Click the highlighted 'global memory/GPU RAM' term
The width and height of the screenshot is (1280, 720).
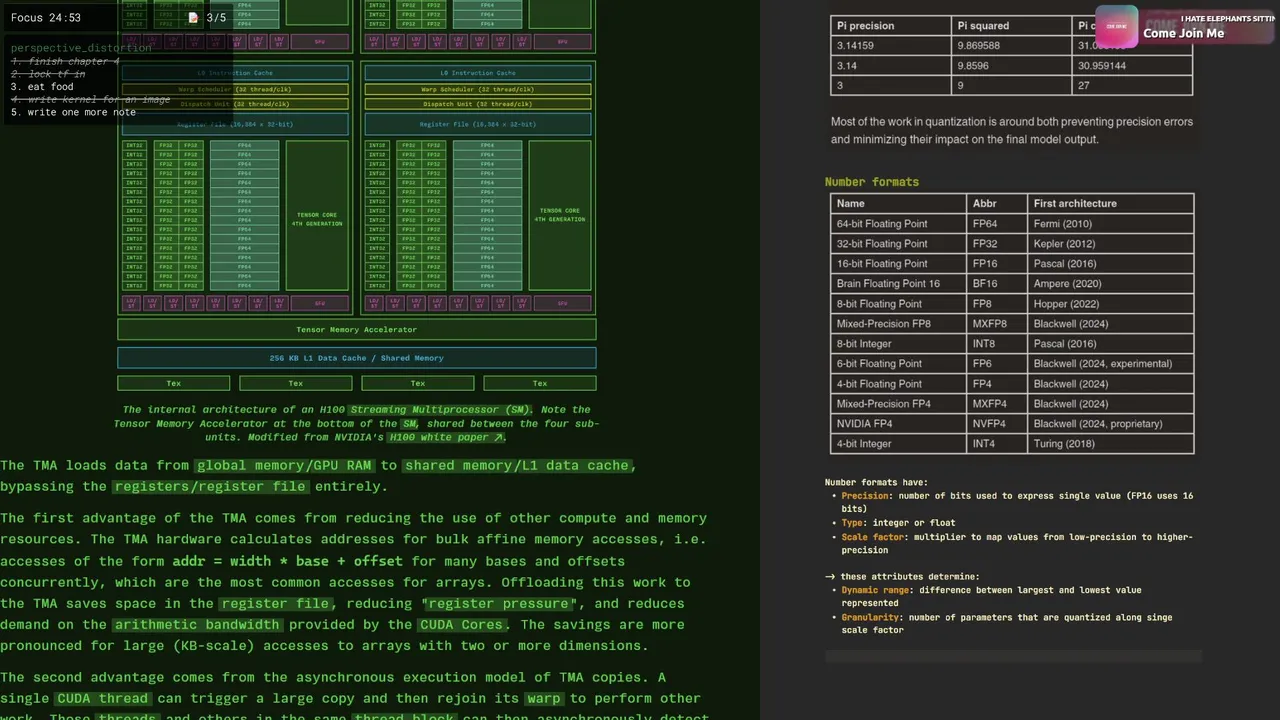point(286,465)
